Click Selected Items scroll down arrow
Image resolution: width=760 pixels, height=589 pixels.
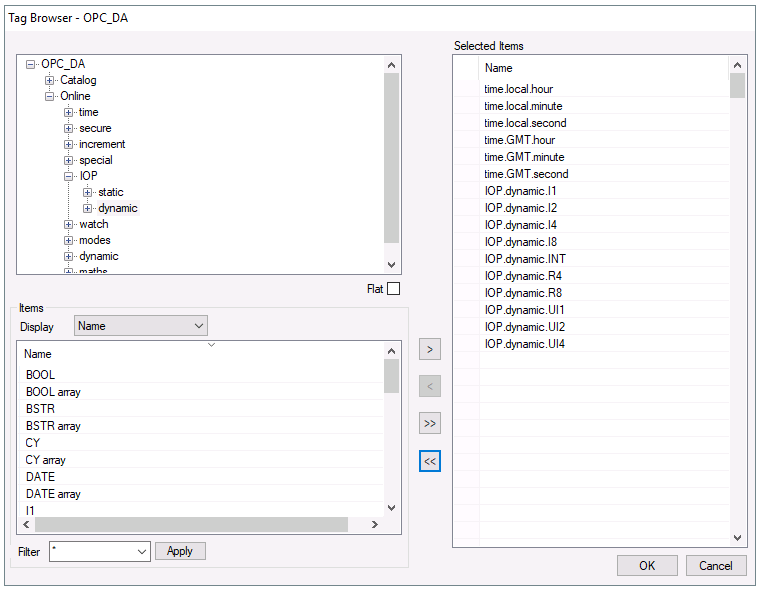737,538
